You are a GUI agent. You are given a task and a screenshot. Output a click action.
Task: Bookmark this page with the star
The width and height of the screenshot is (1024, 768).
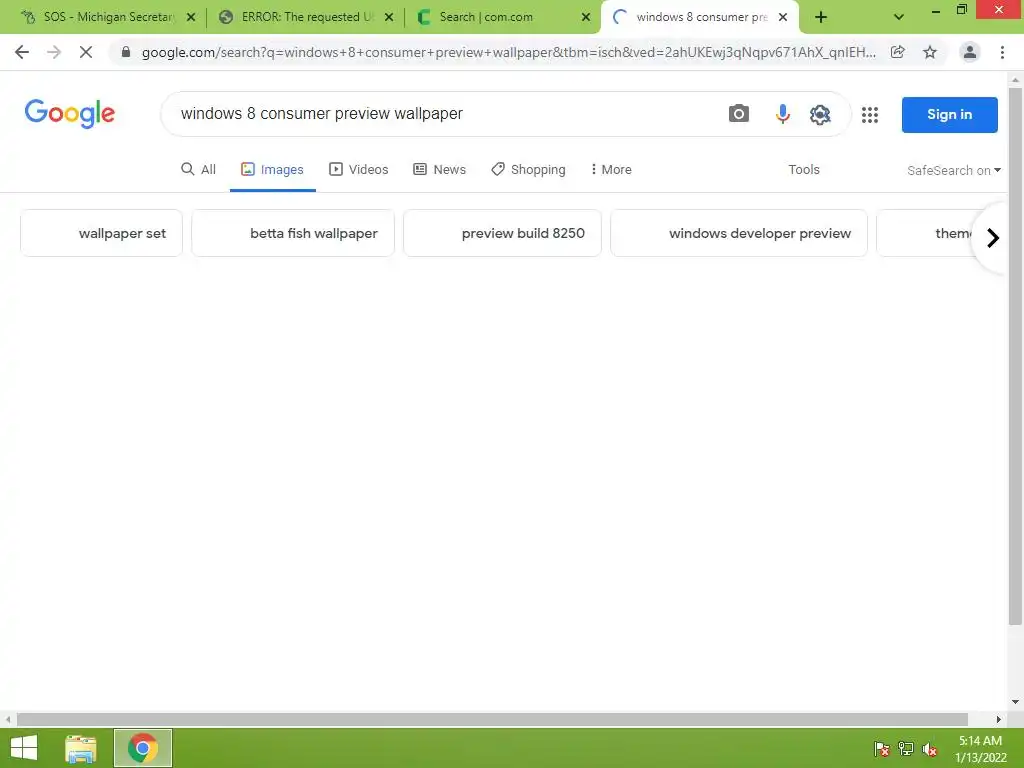[x=930, y=52]
